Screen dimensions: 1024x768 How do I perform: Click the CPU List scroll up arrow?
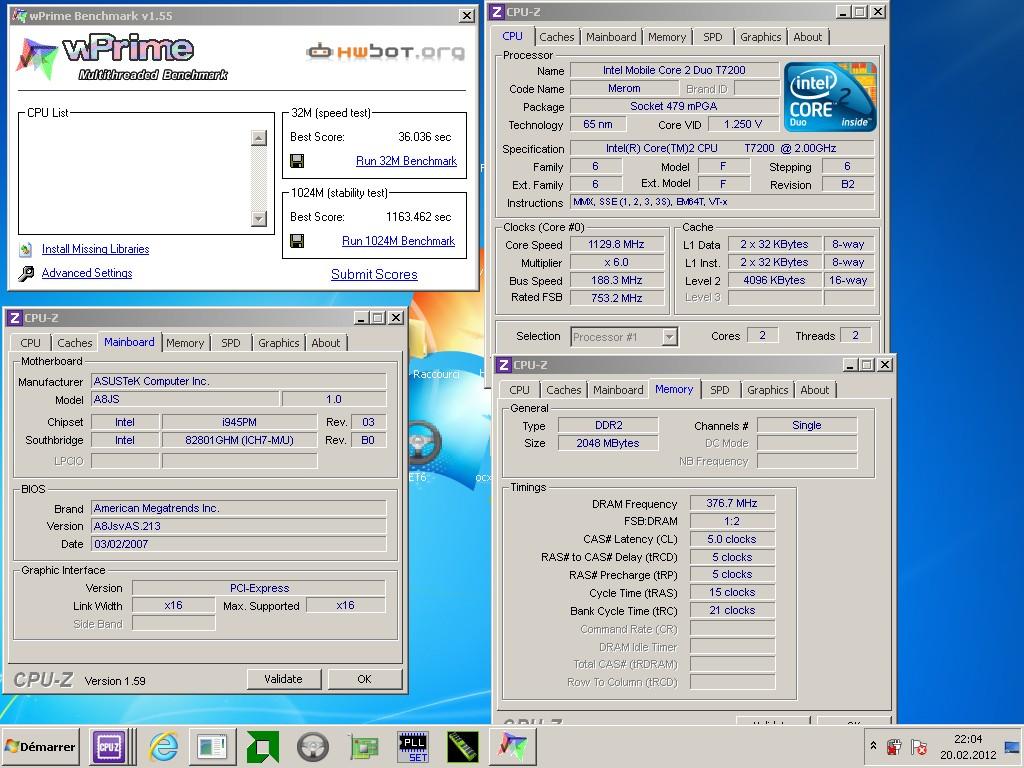[259, 138]
